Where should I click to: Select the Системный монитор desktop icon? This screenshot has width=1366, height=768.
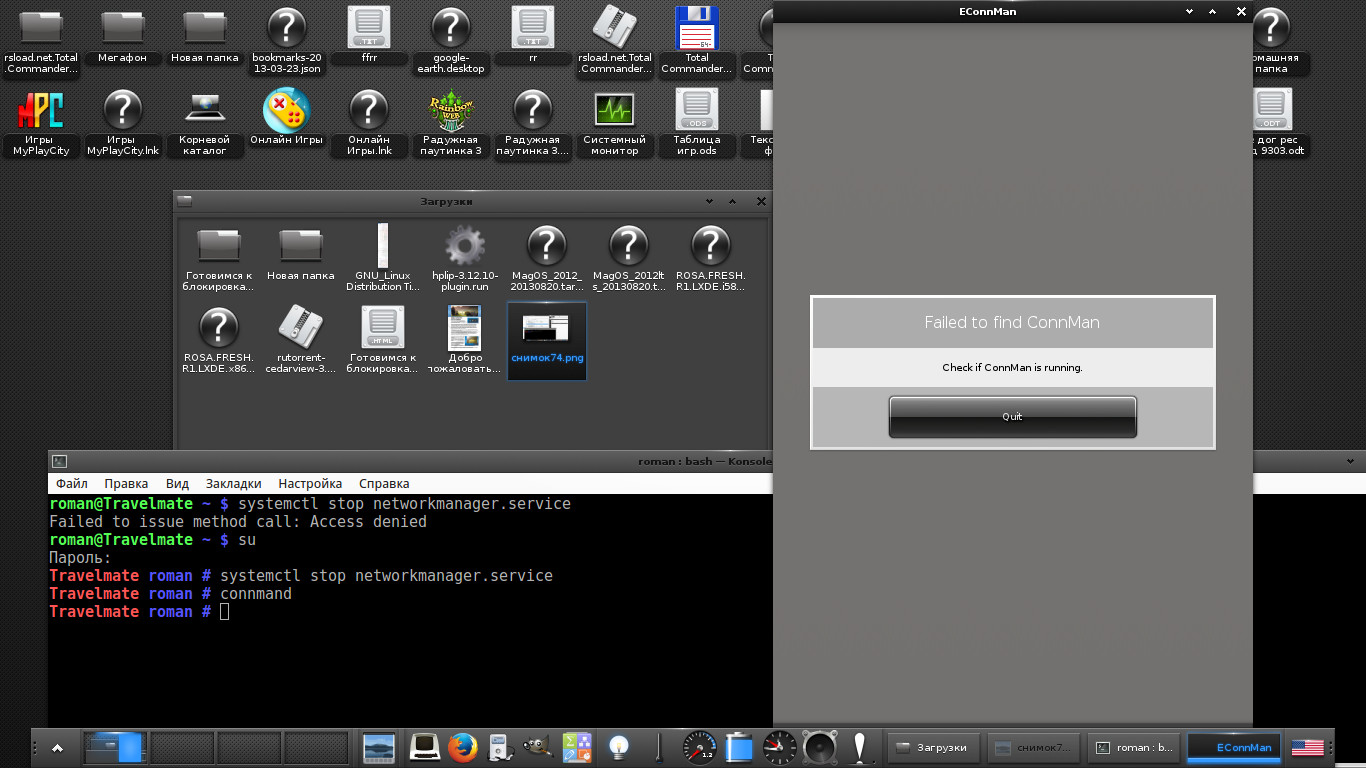point(615,123)
